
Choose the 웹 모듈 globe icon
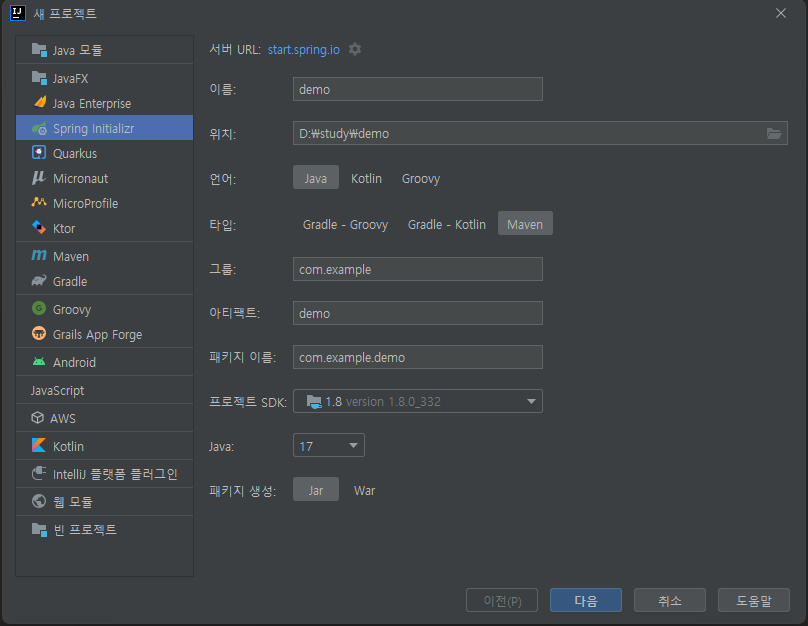(39, 501)
